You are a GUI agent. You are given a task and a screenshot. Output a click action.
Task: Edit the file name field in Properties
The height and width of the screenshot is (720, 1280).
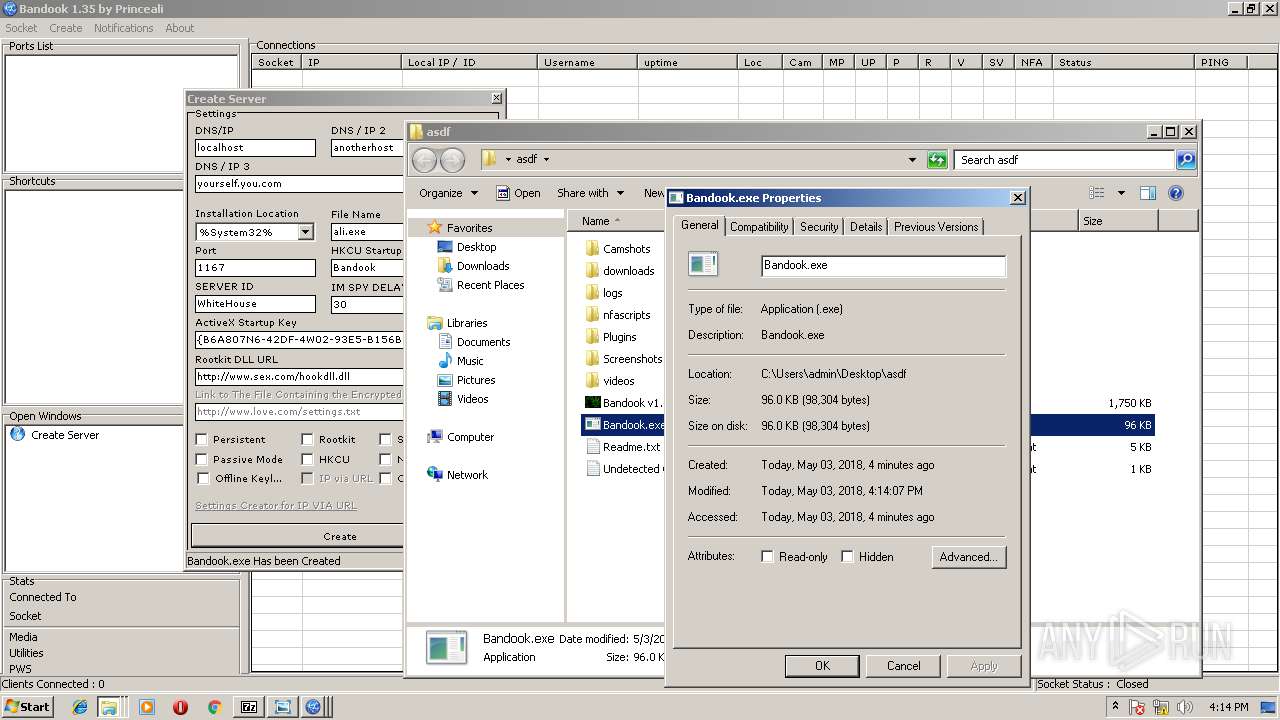click(x=883, y=265)
